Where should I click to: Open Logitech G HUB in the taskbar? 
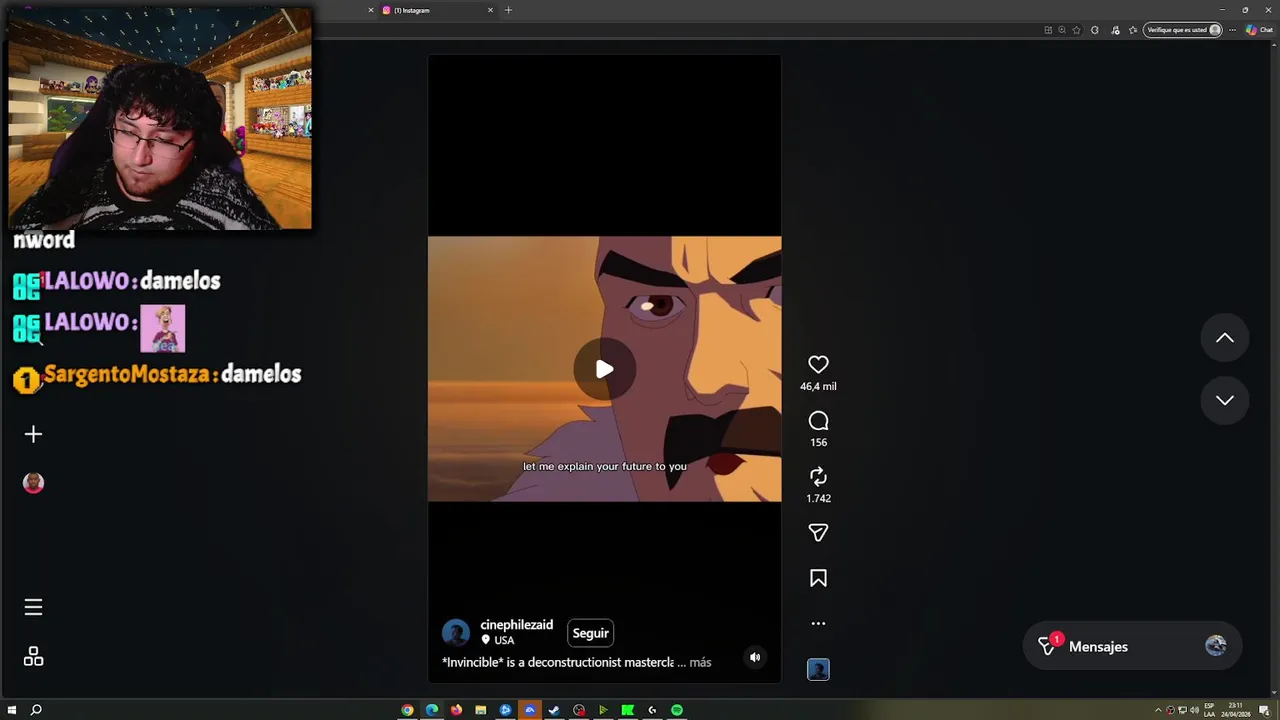(652, 710)
